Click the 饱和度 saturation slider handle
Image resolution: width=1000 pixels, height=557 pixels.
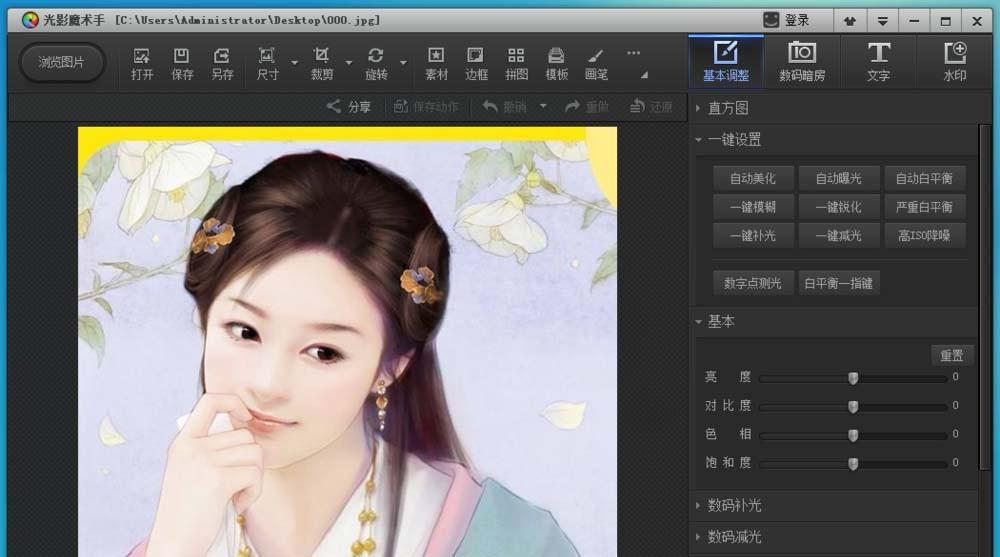pyautogui.click(x=853, y=464)
